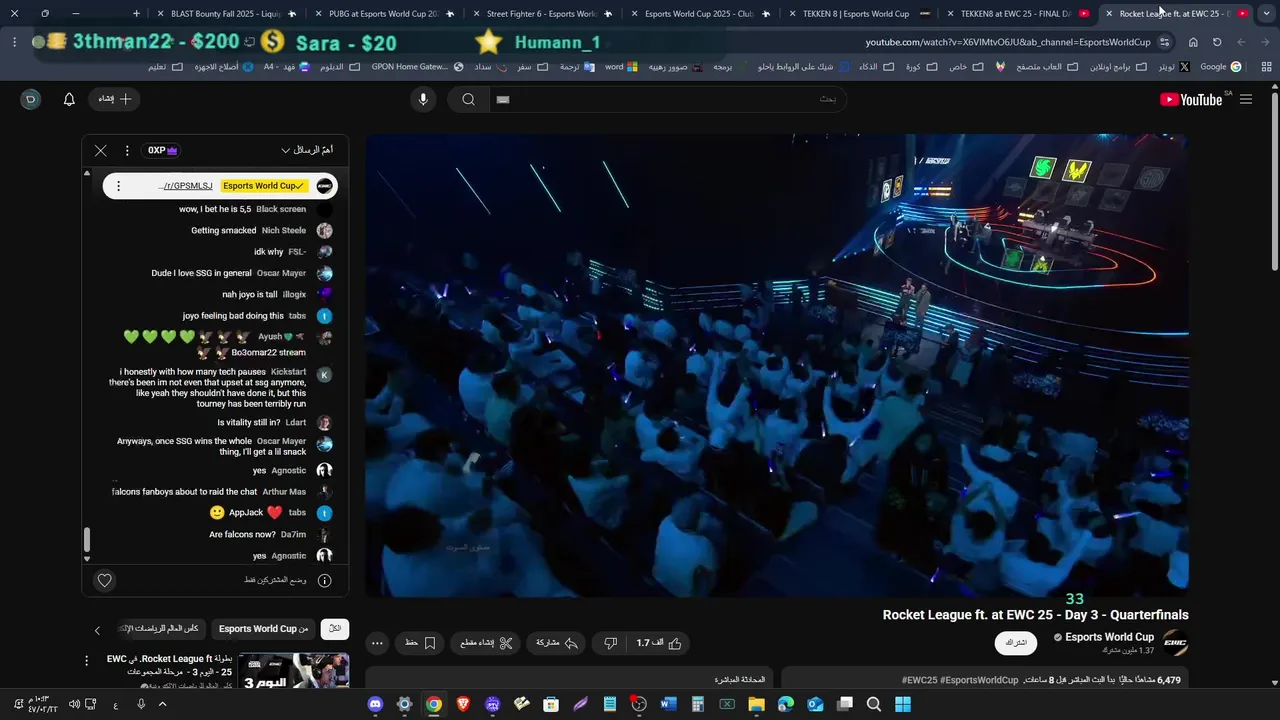1280x720 pixels.
Task: Switch to Esports World Cup 2025 Club tab
Action: 699,14
